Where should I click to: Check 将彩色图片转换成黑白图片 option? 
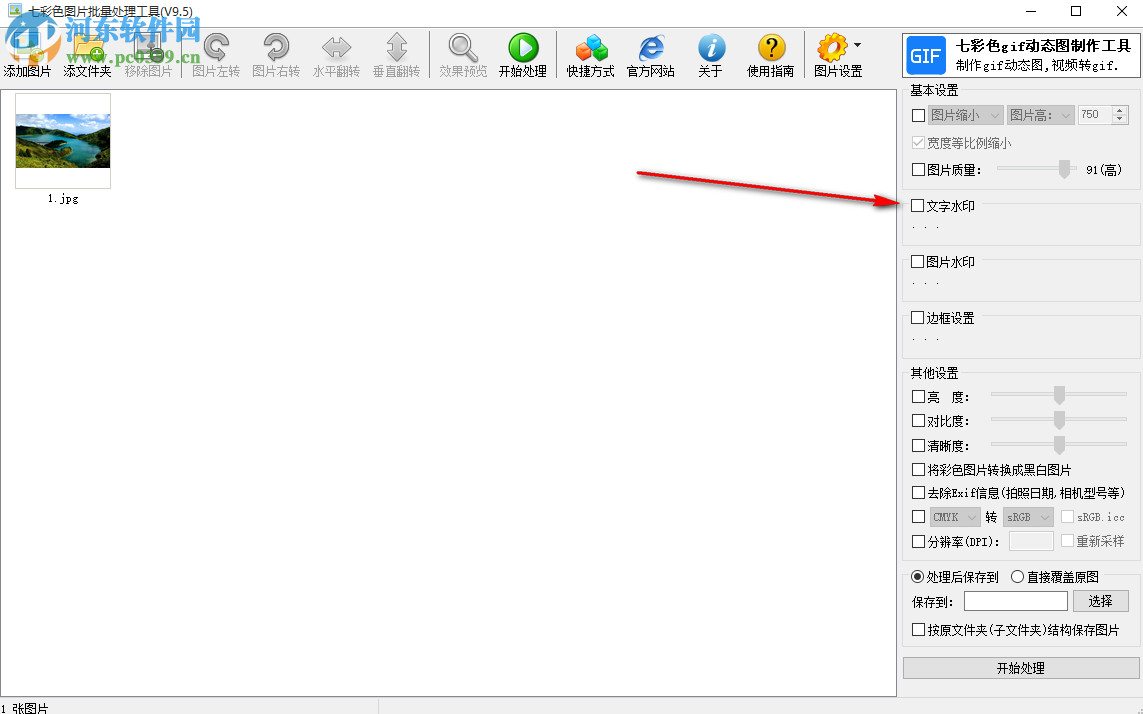click(918, 470)
